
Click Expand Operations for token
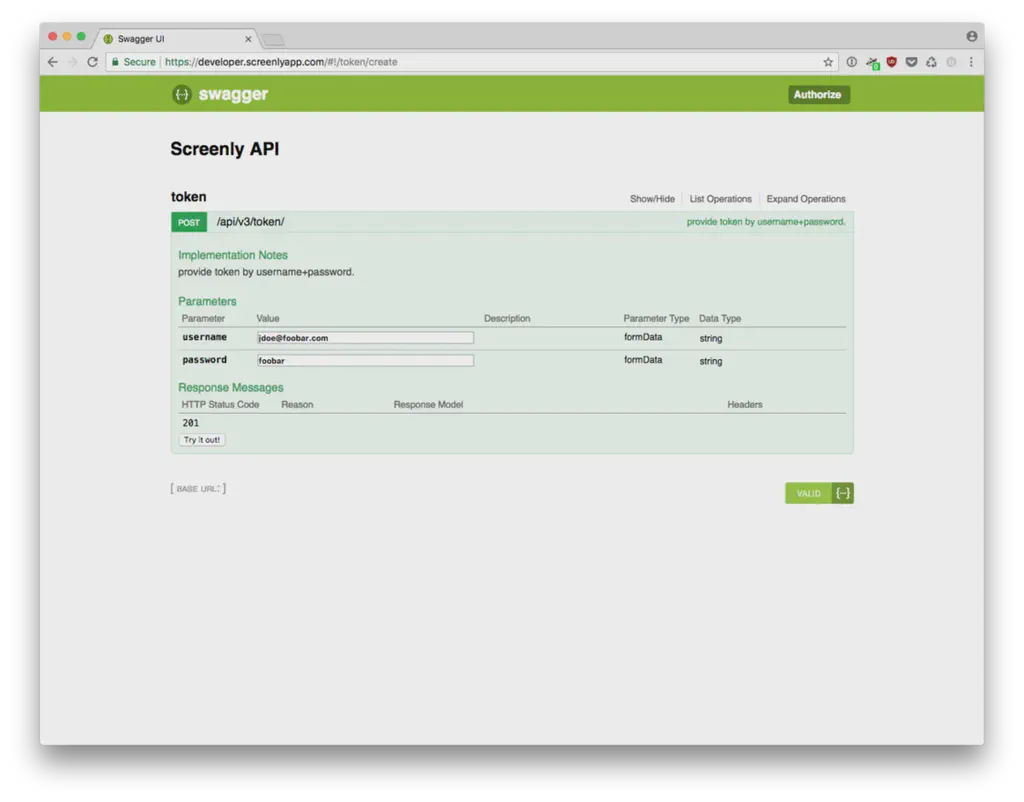click(806, 199)
